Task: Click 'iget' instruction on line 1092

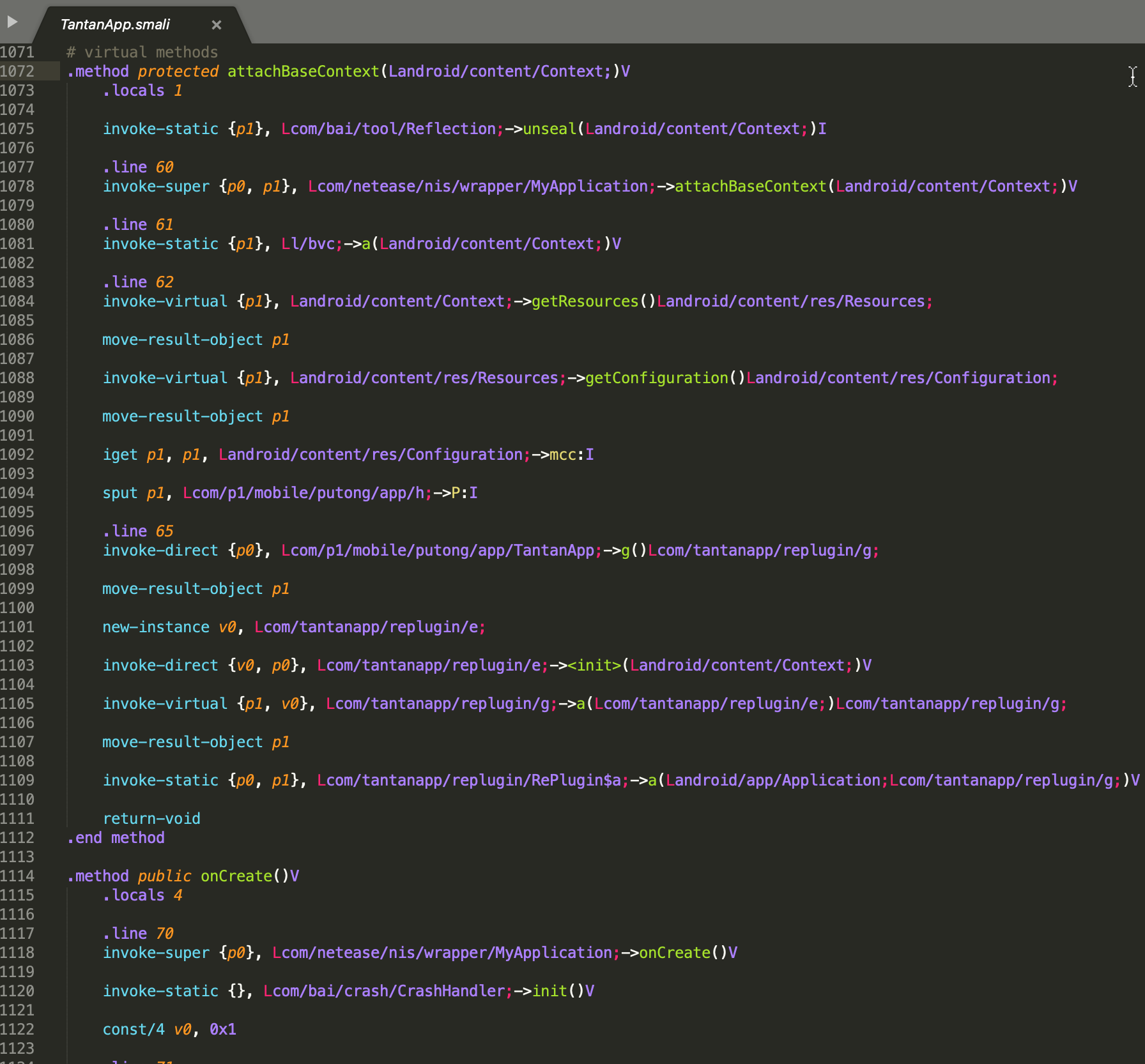Action: click(x=120, y=454)
